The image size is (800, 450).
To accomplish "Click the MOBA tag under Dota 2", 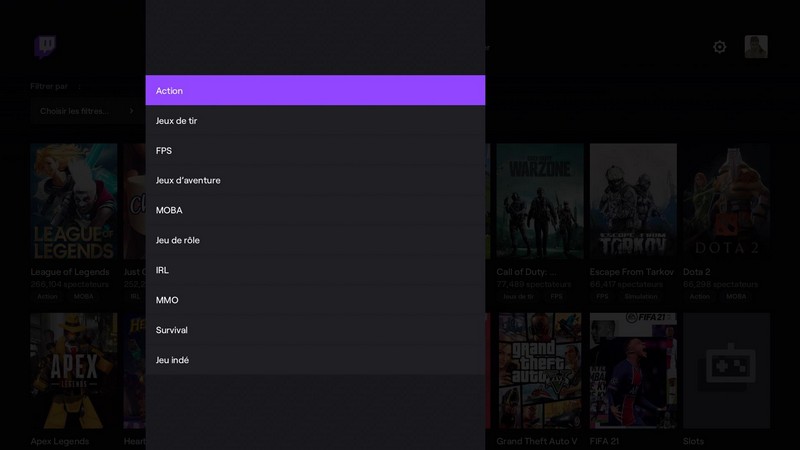I will [x=736, y=296].
